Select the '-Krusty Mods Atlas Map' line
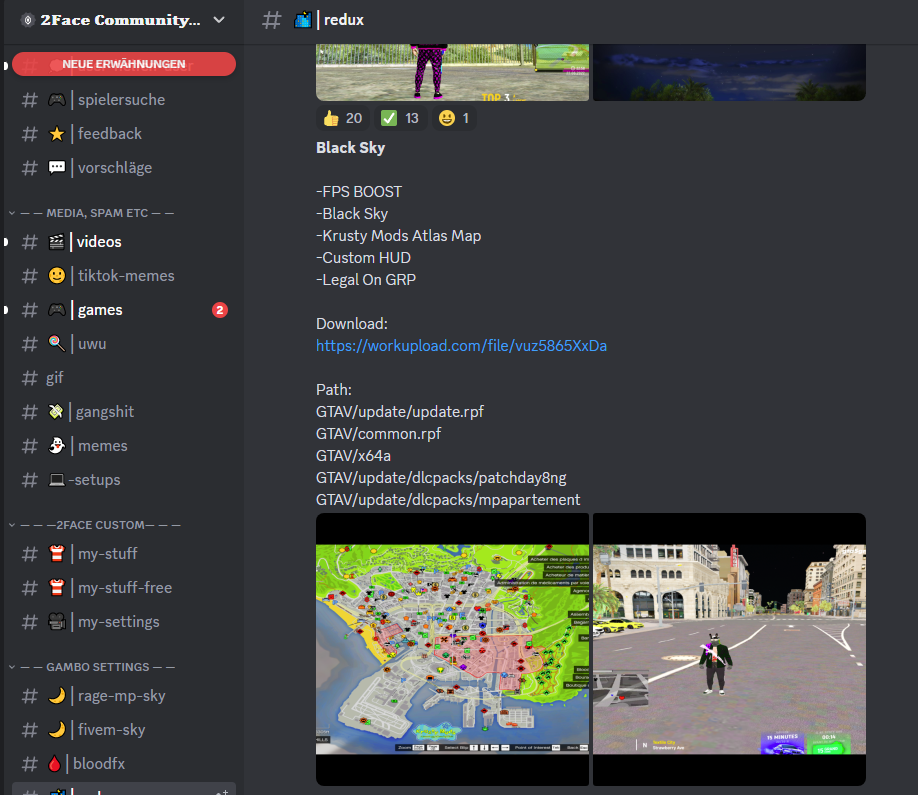The height and width of the screenshot is (795, 918). (399, 235)
